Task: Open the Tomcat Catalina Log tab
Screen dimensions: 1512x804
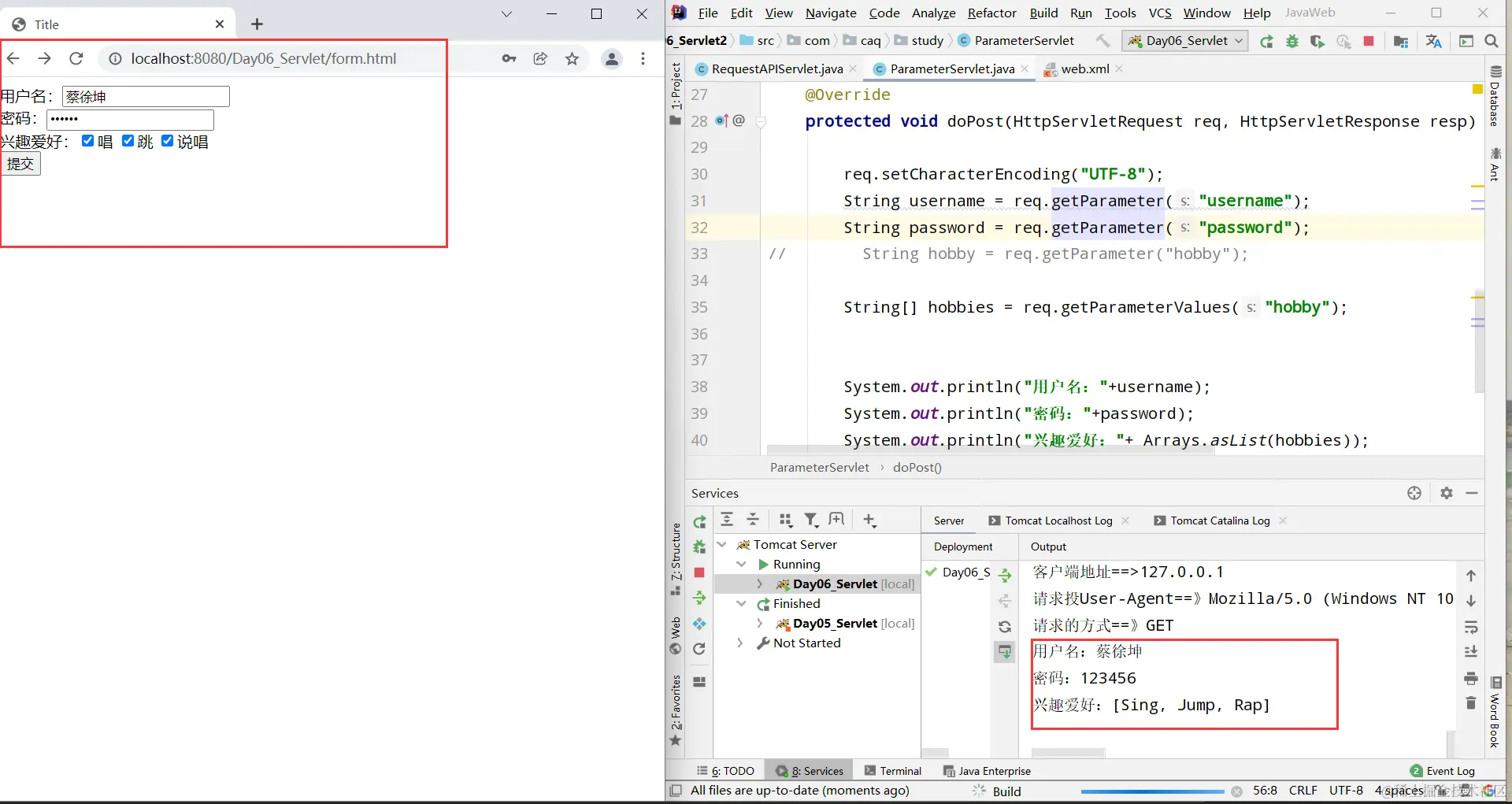Action: click(1220, 521)
